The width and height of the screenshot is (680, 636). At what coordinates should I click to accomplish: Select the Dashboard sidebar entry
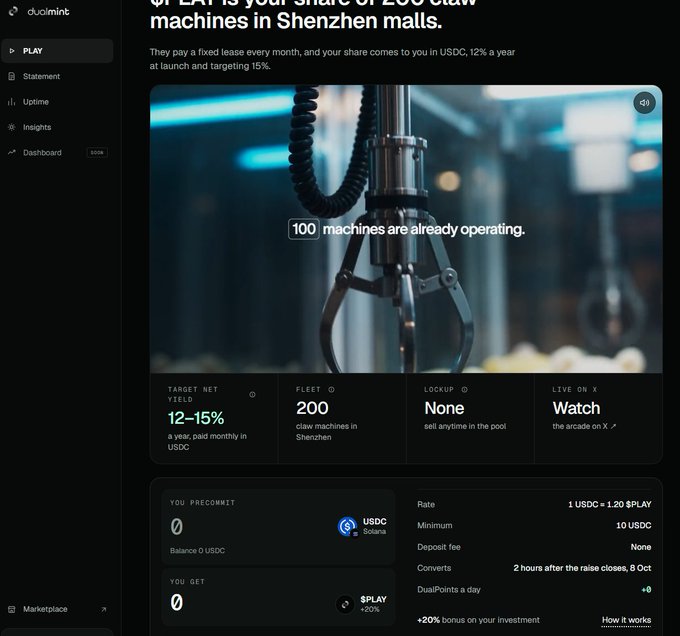point(57,153)
